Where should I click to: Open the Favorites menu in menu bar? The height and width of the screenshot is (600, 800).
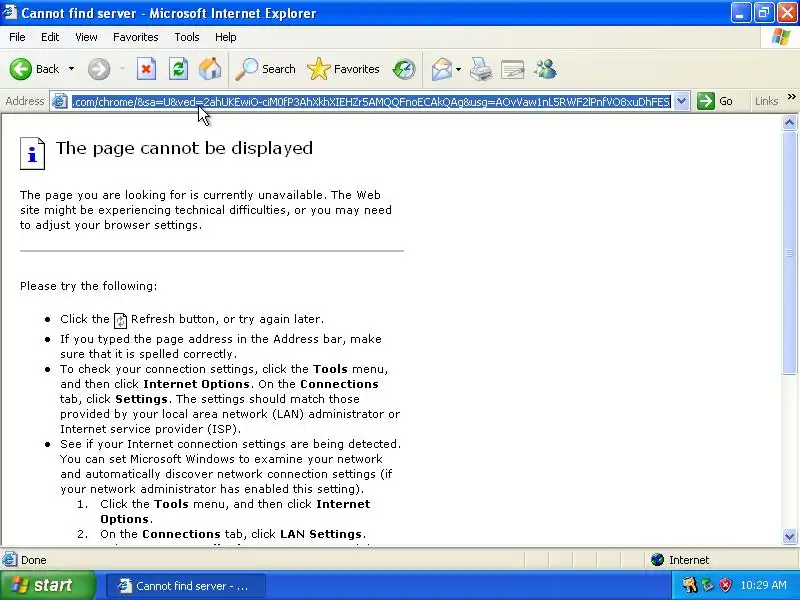pos(136,37)
